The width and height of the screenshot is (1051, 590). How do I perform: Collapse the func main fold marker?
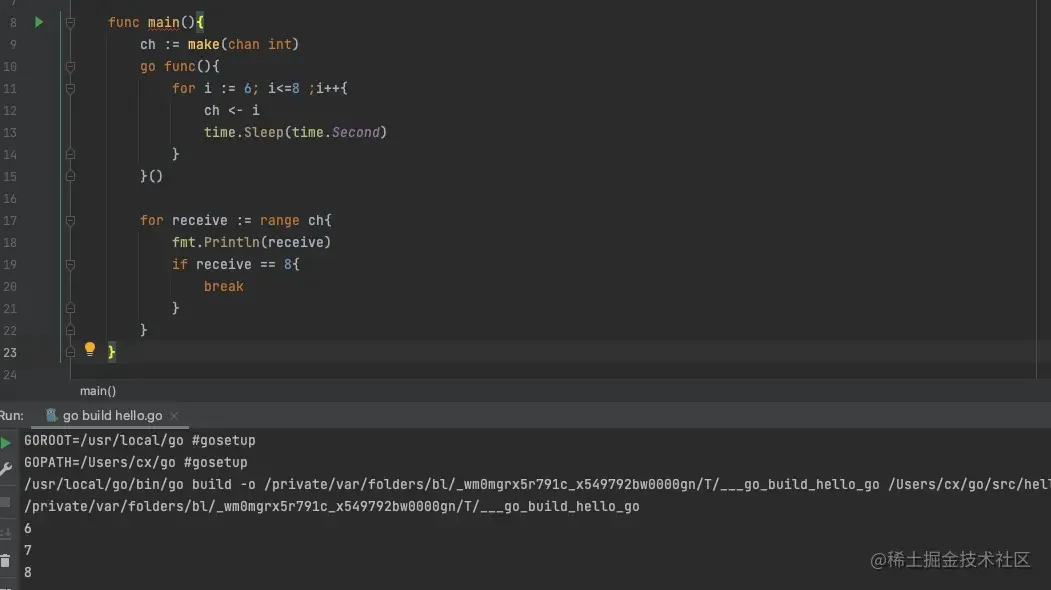[x=70, y=22]
